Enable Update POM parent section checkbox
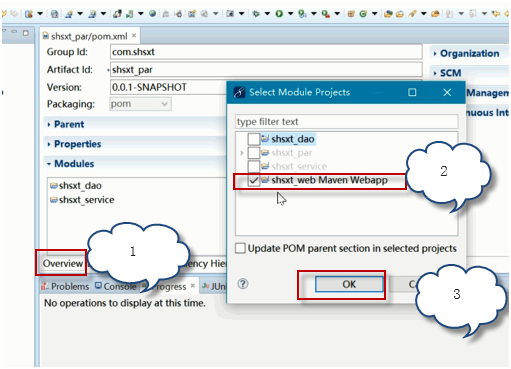511x369 pixels. pyautogui.click(x=240, y=248)
